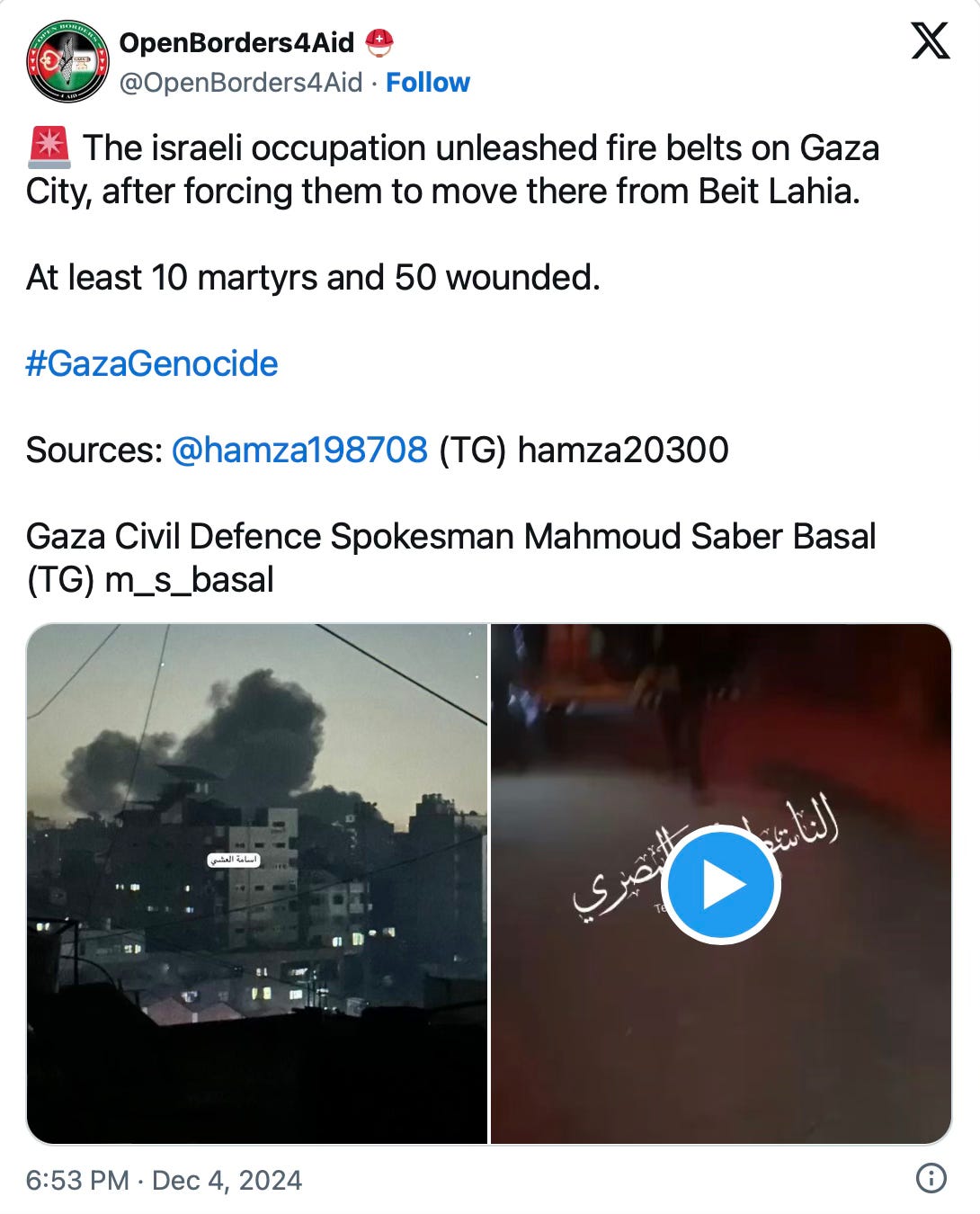Play the embedded video
This screenshot has height=1214, width=980.
pyautogui.click(x=721, y=885)
